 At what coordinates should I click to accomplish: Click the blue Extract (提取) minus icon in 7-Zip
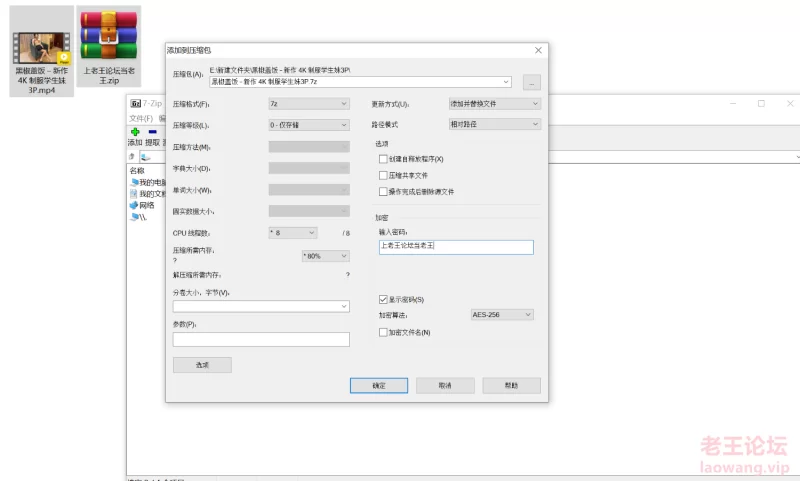point(153,132)
